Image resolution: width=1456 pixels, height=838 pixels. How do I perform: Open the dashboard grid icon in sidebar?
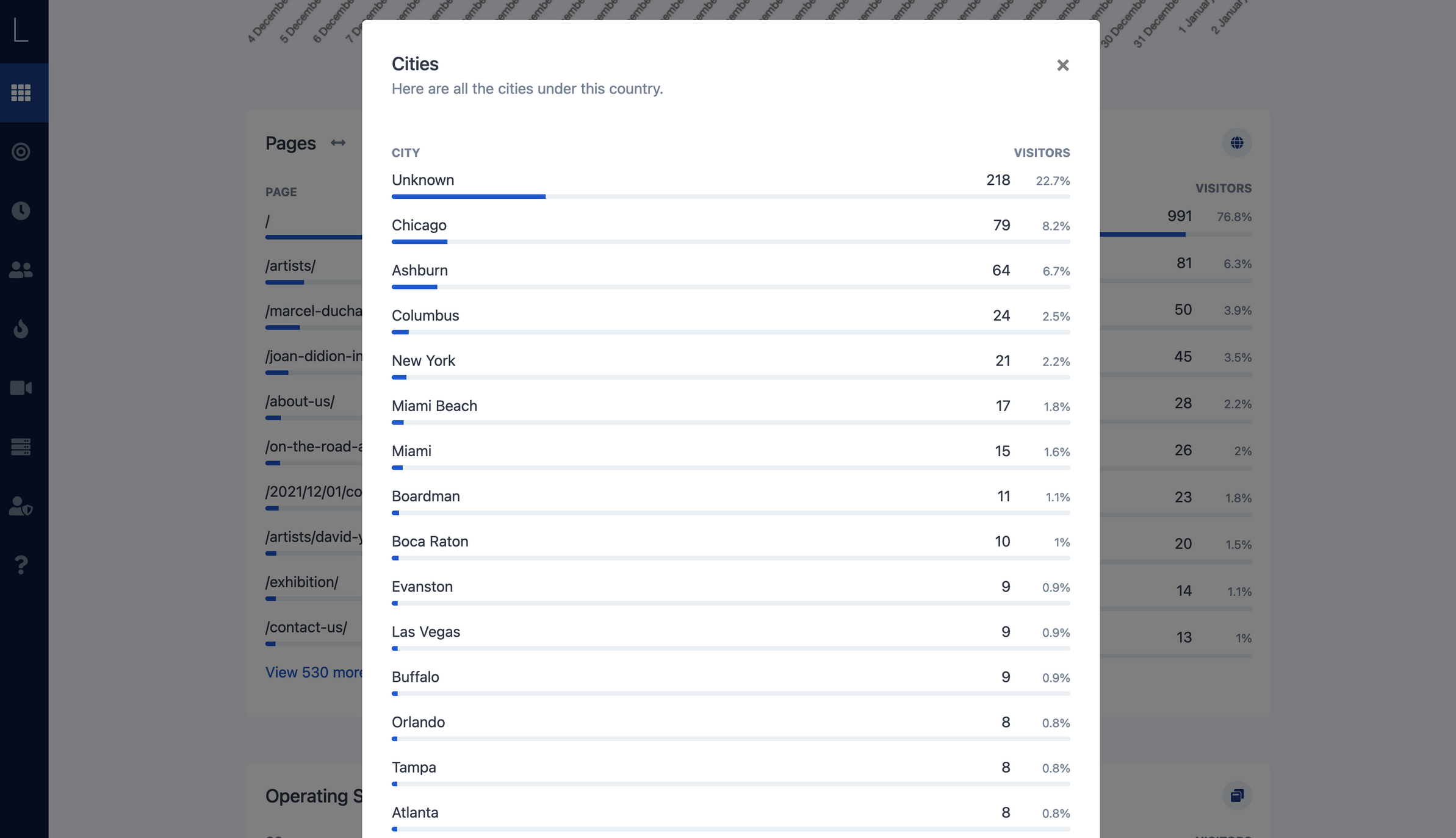(21, 93)
